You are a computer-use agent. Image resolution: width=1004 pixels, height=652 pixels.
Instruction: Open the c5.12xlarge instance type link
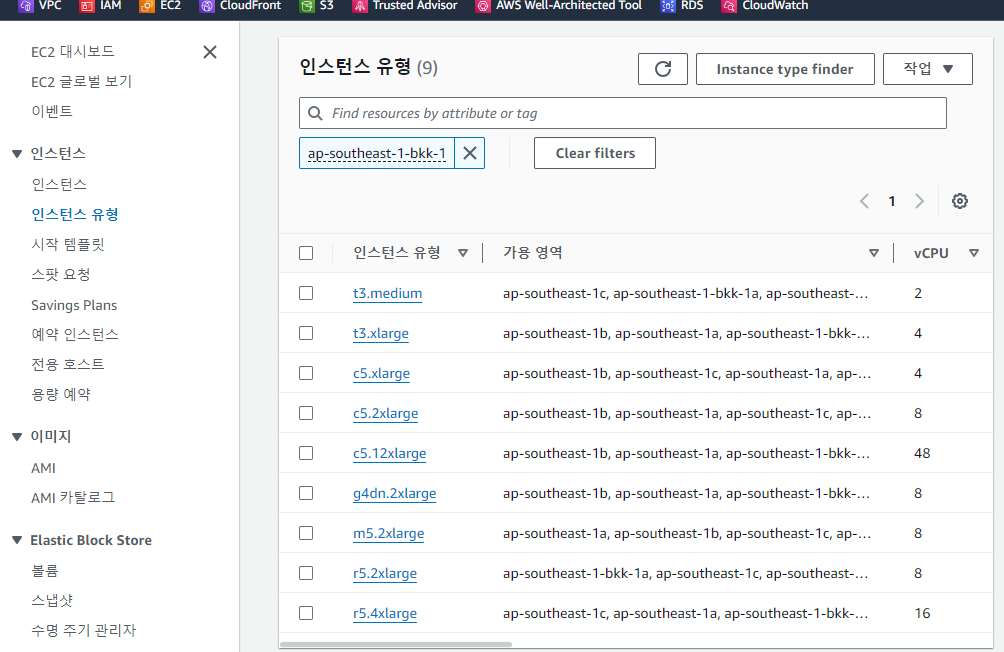[389, 453]
